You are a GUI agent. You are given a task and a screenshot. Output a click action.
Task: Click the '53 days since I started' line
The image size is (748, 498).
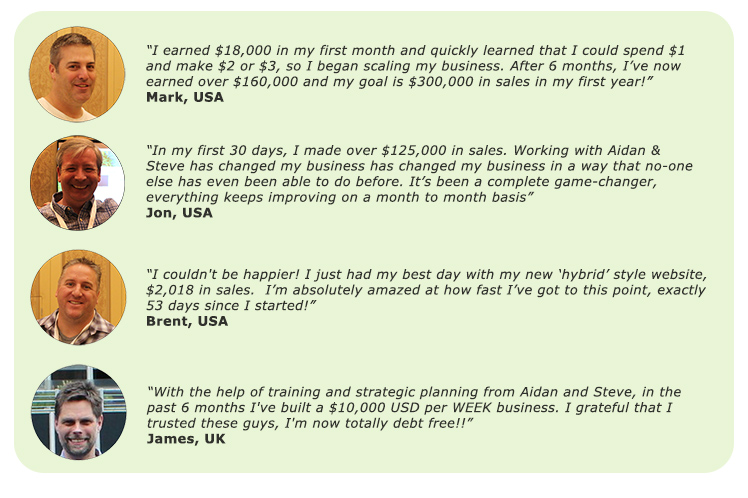(228, 306)
